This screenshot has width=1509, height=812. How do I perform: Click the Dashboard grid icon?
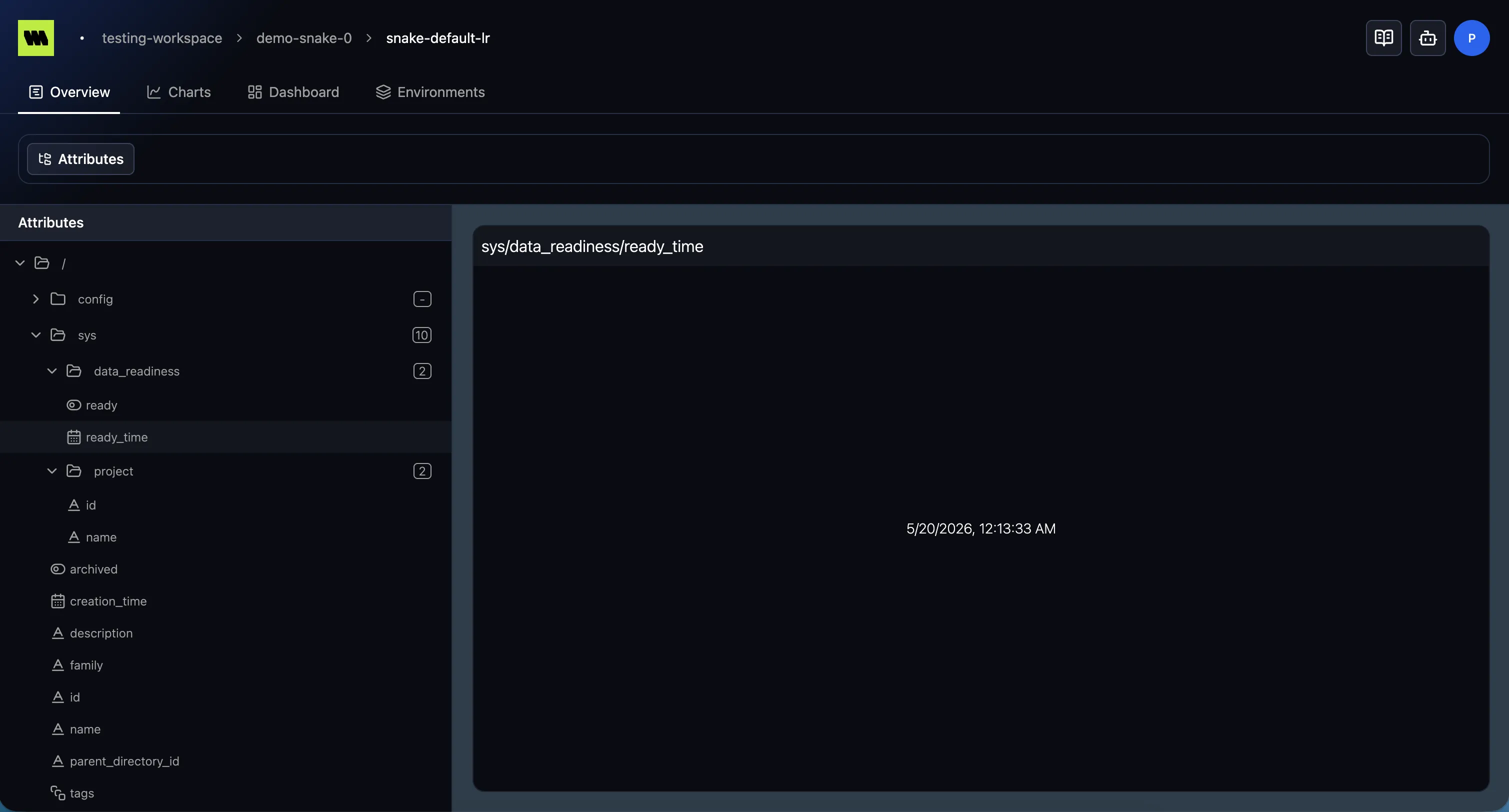click(255, 92)
